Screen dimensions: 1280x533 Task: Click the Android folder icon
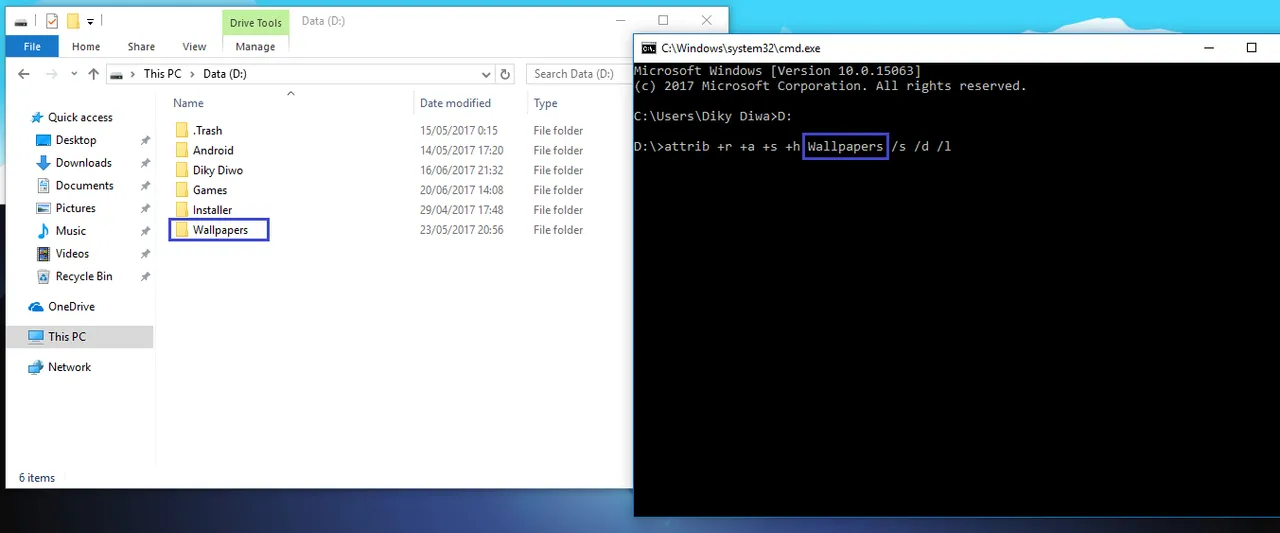click(x=181, y=150)
